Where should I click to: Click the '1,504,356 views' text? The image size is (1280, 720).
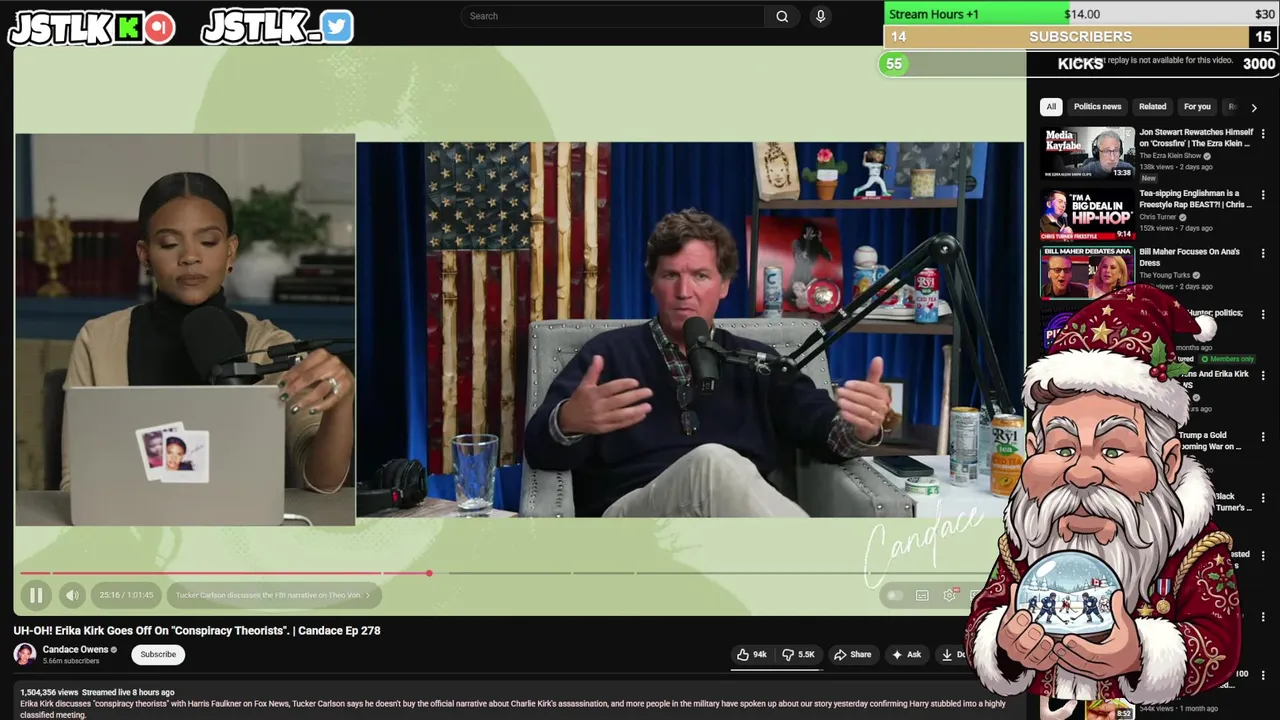tap(49, 693)
